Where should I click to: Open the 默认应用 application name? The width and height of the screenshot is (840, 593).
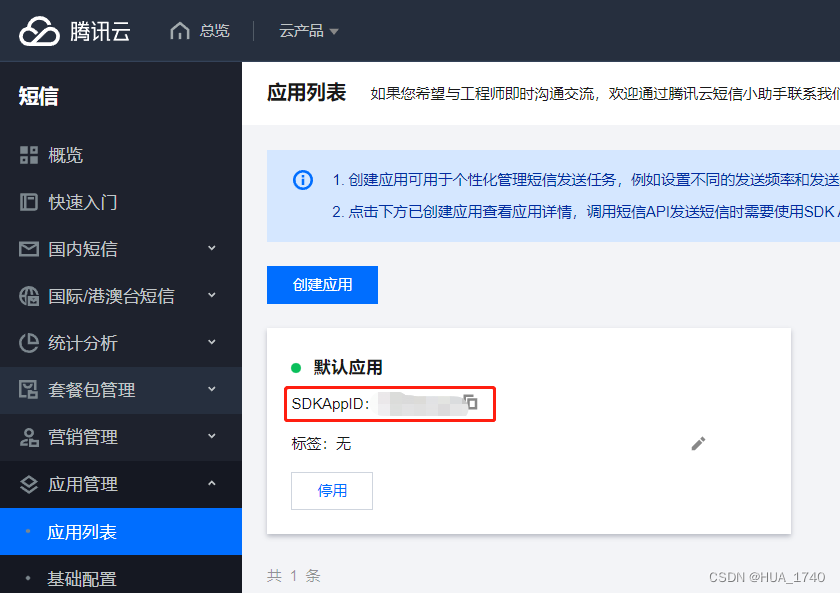coord(348,367)
